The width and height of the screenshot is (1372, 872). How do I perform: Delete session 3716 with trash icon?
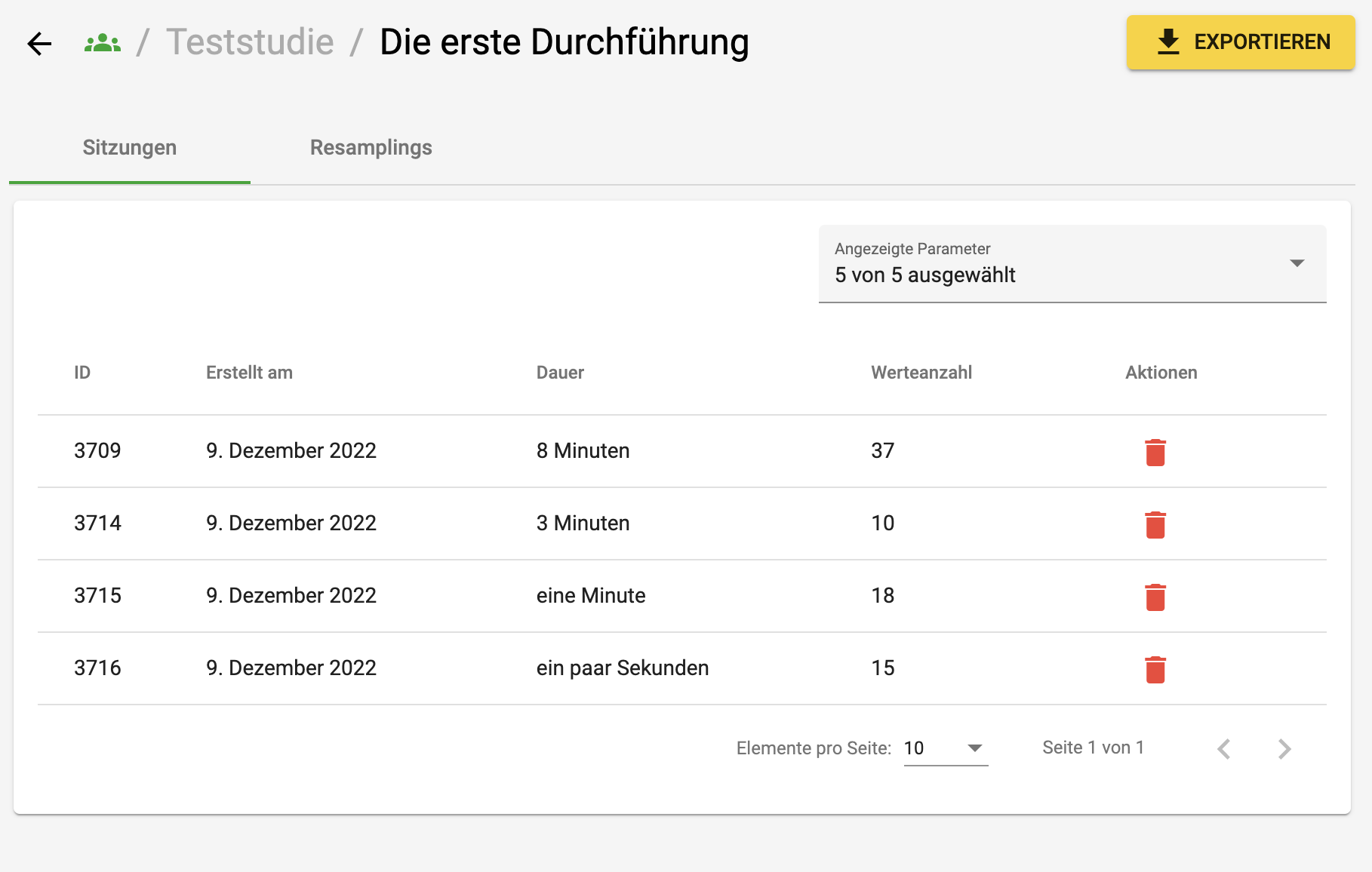coord(1155,669)
